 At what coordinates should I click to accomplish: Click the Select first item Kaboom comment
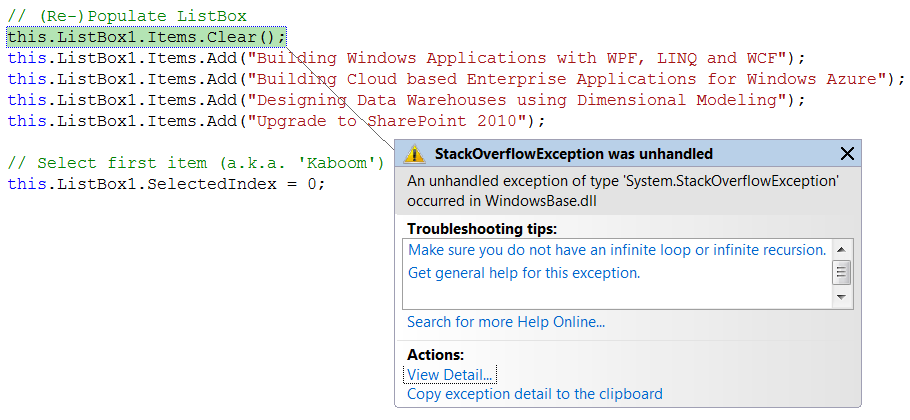click(196, 164)
